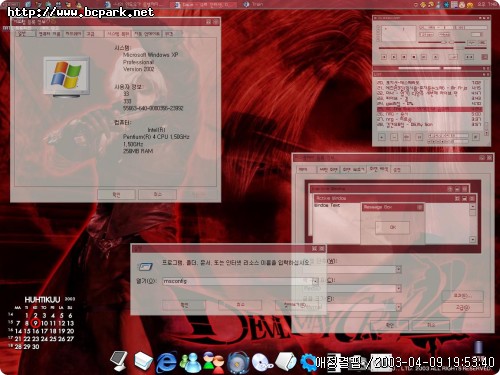The height and width of the screenshot is (375, 500).
Task: Open the Themes tab in Display Properties
Action: pyautogui.click(x=306, y=170)
